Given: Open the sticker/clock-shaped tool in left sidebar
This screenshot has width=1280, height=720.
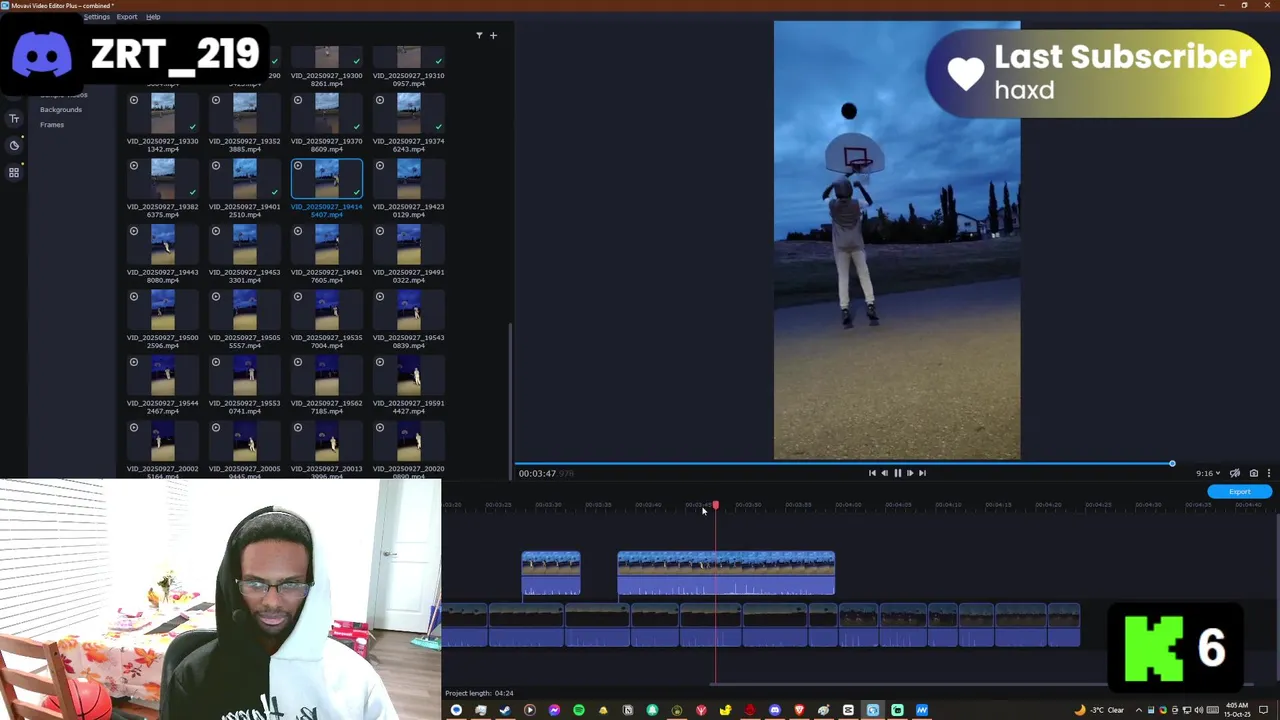Looking at the screenshot, I should [14, 146].
